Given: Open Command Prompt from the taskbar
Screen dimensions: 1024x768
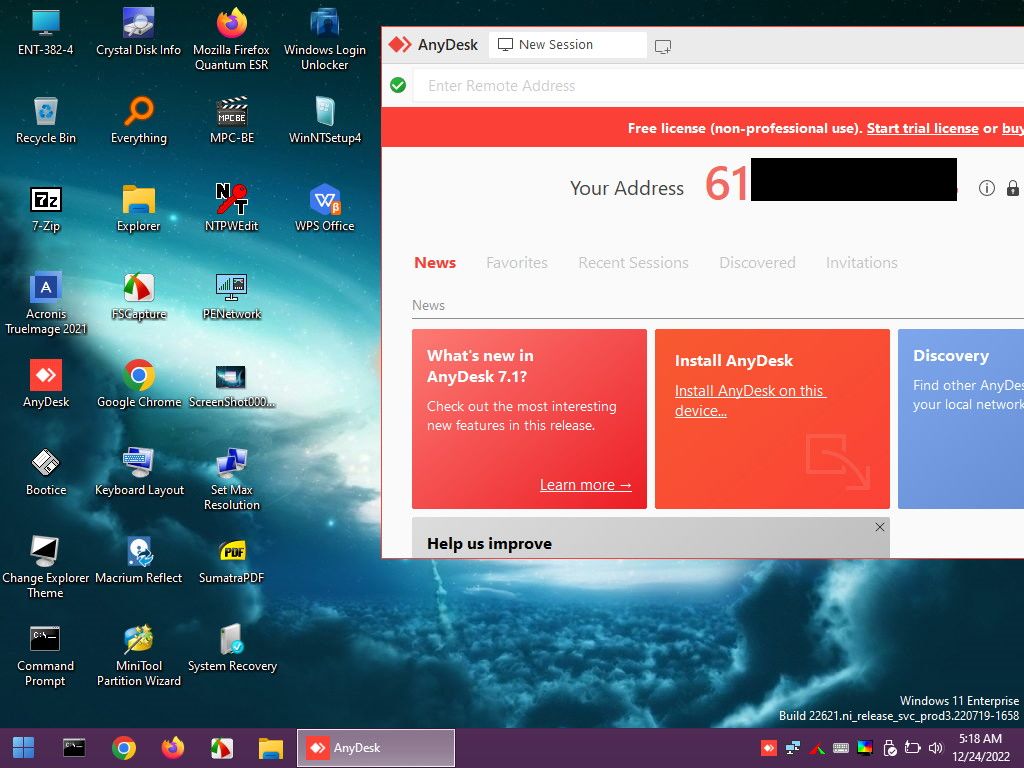Looking at the screenshot, I should tap(74, 748).
